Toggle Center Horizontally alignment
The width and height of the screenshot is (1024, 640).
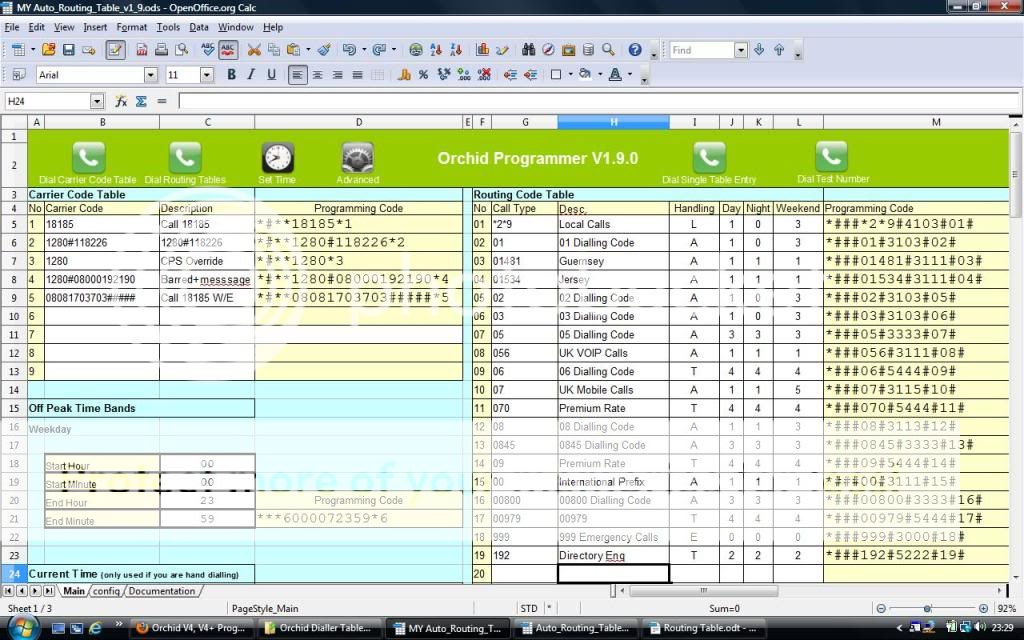(x=317, y=74)
